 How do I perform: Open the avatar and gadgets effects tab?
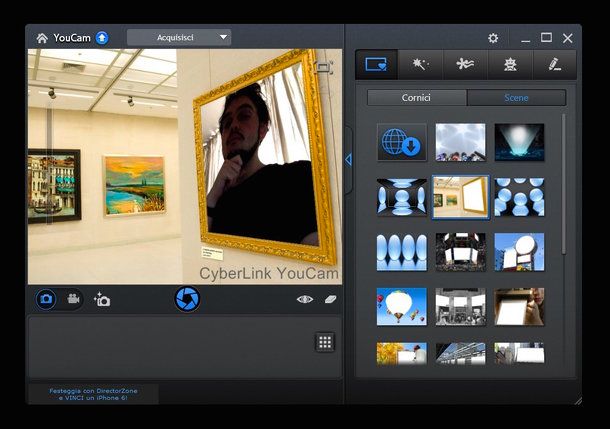(510, 65)
